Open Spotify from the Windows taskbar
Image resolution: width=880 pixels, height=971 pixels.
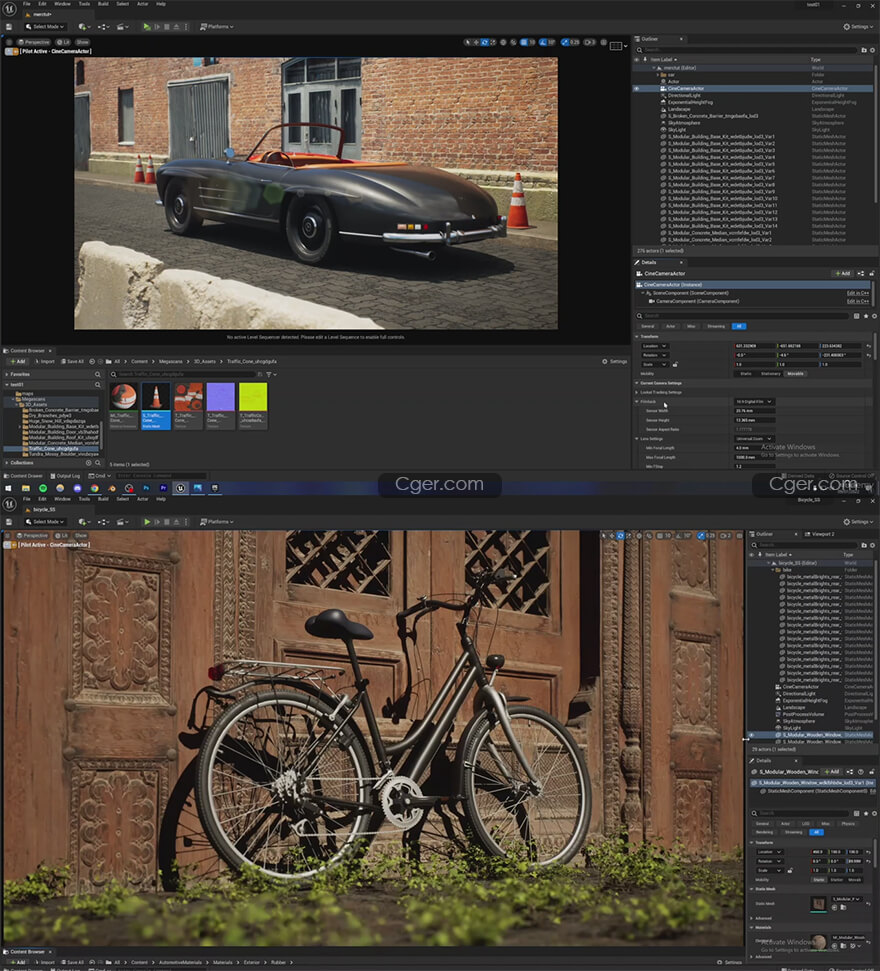point(43,489)
